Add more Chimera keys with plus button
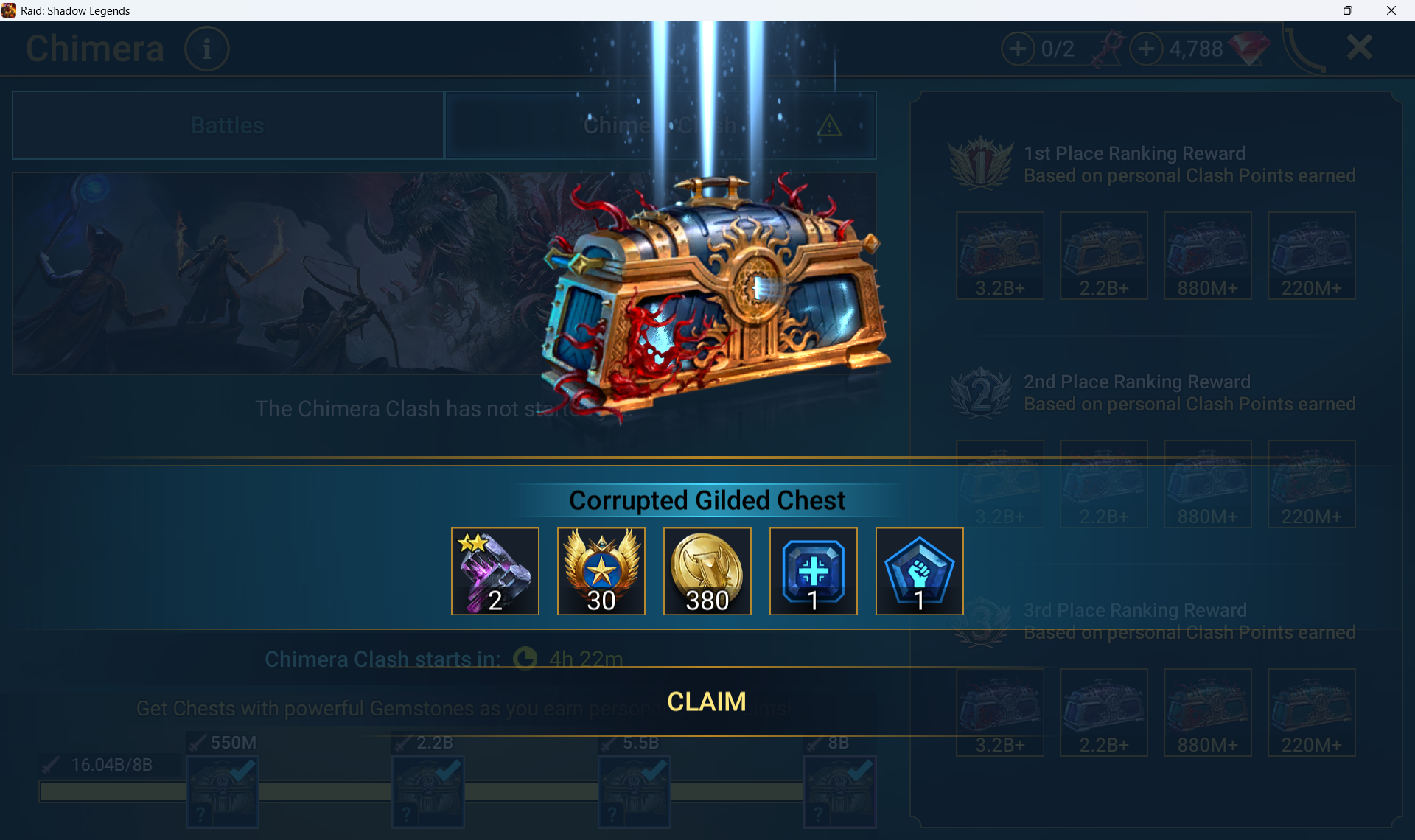Screen dimensions: 1415x840 pyautogui.click(x=1018, y=49)
